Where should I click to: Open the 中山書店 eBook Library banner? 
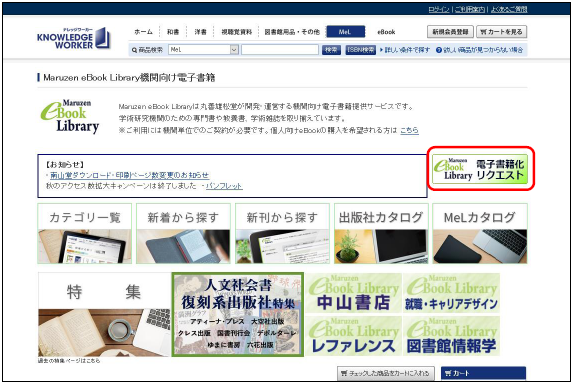pyautogui.click(x=354, y=293)
